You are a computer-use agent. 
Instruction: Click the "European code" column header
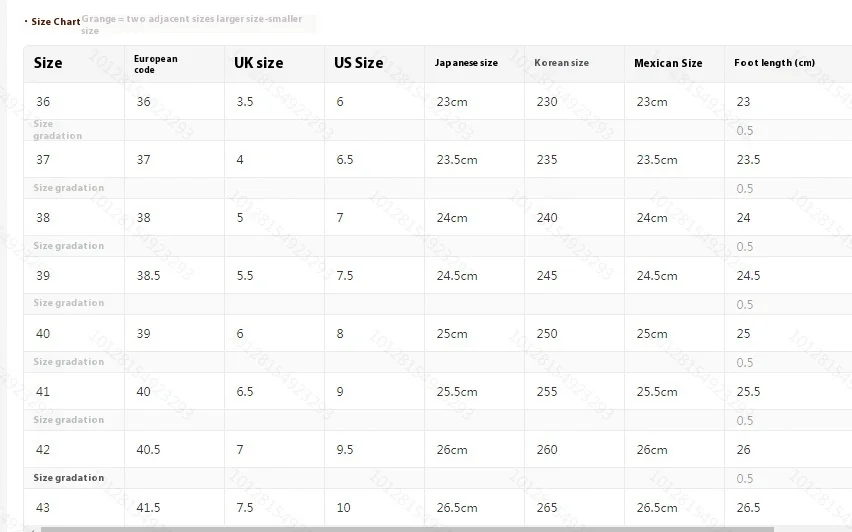(155, 63)
